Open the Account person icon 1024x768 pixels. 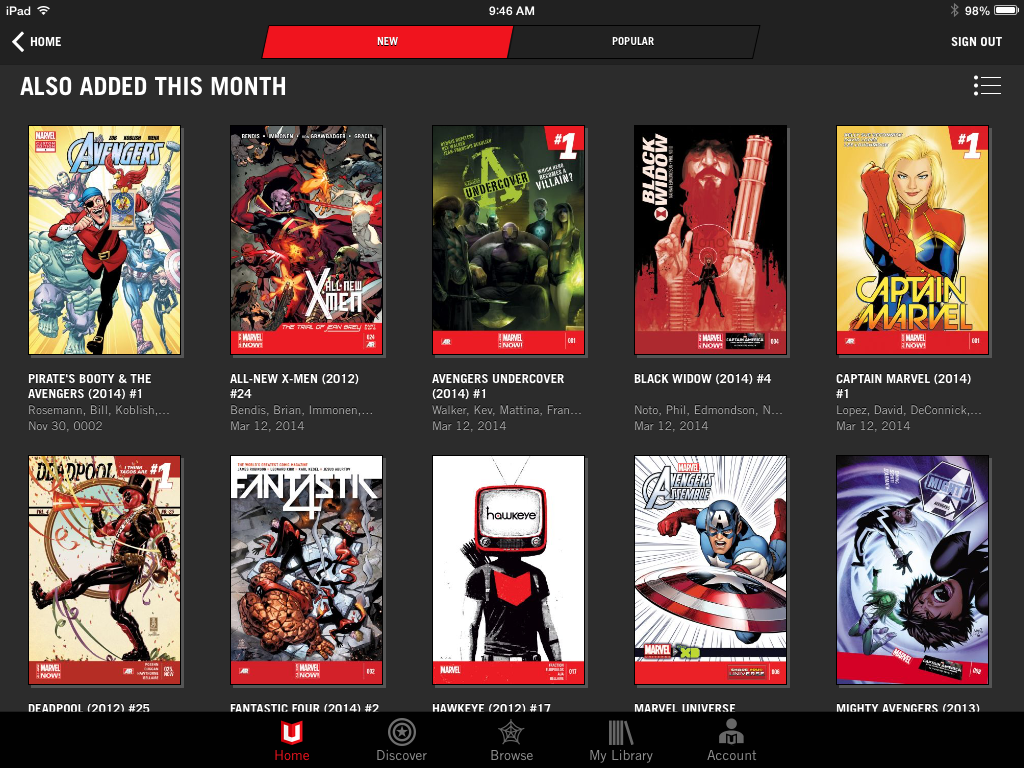click(x=731, y=732)
